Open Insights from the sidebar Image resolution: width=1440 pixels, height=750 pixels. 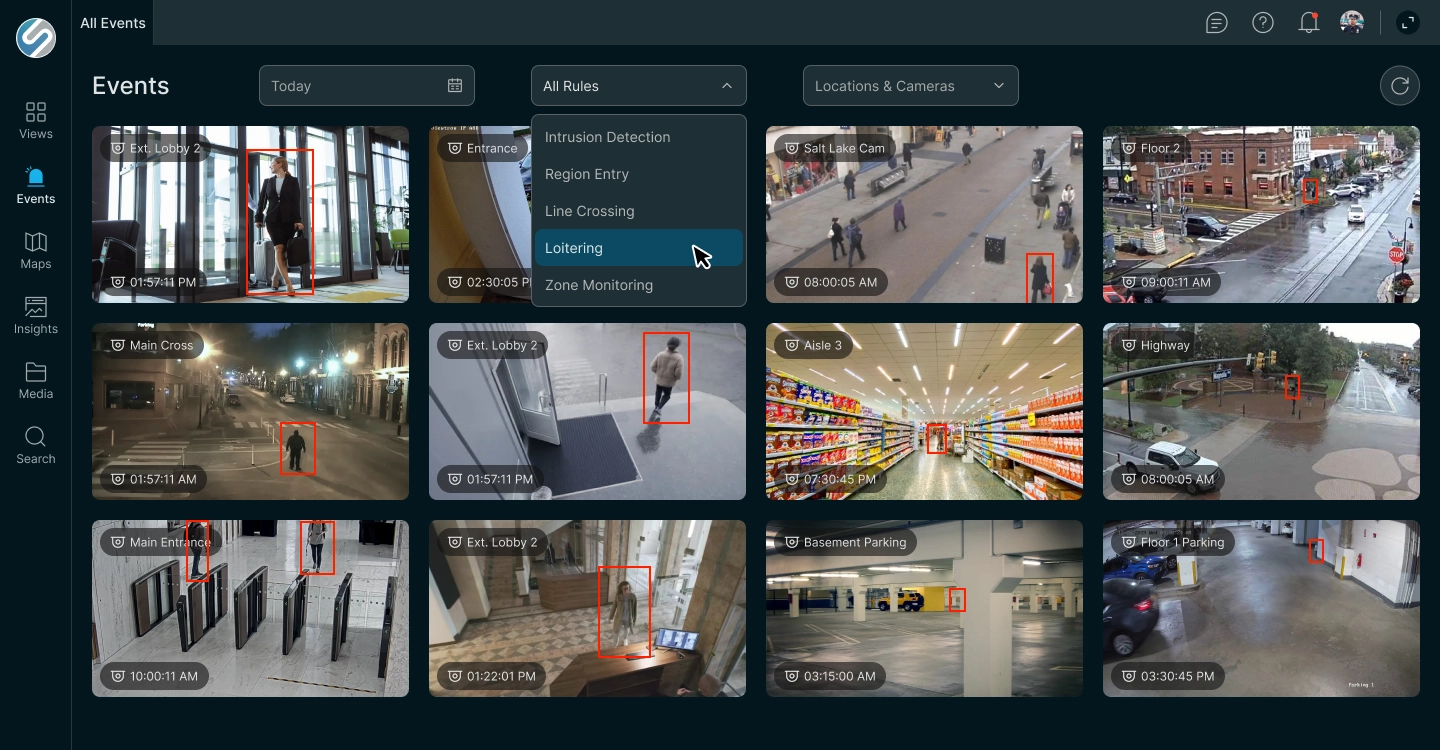36,315
